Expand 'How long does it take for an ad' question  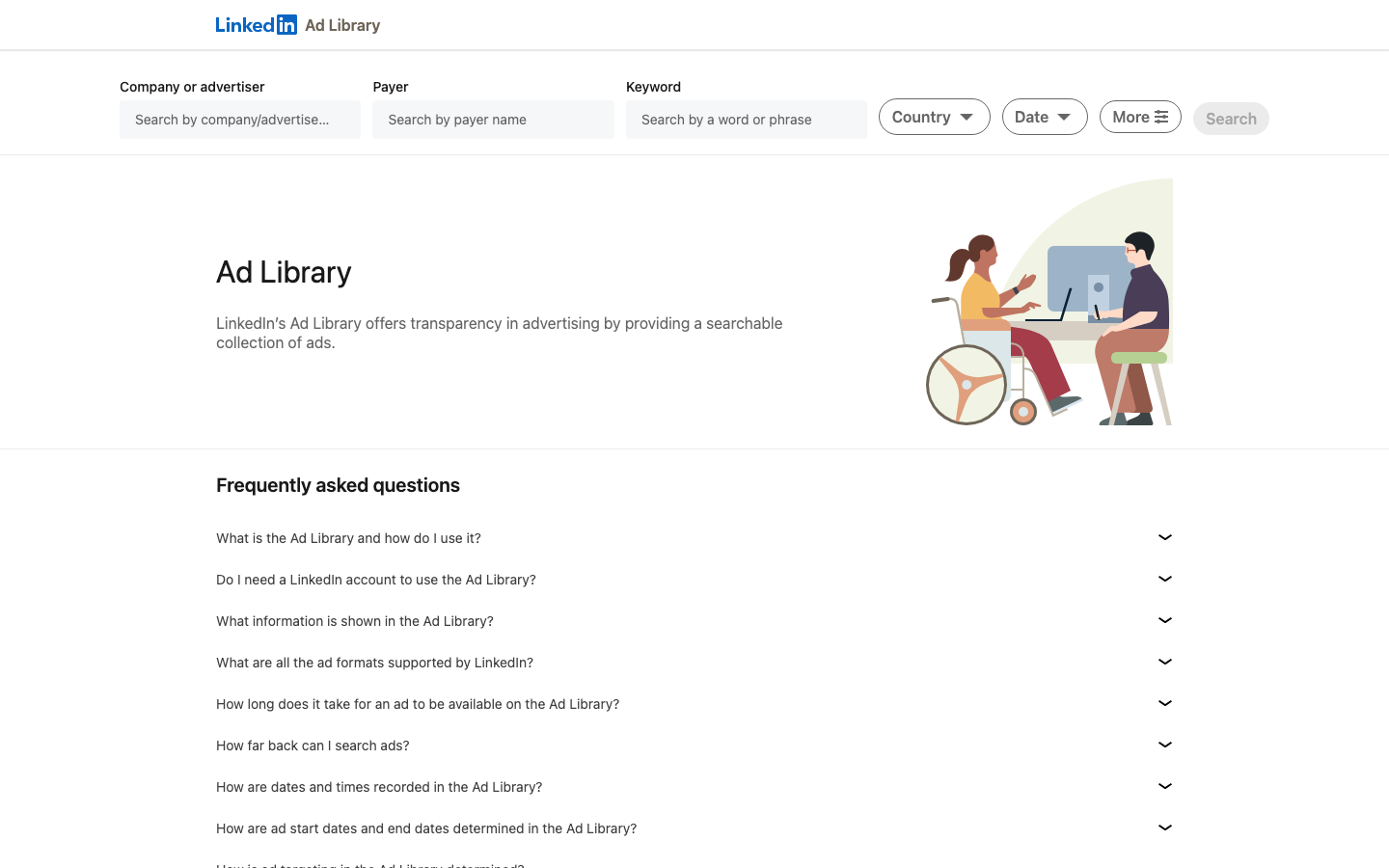(694, 704)
